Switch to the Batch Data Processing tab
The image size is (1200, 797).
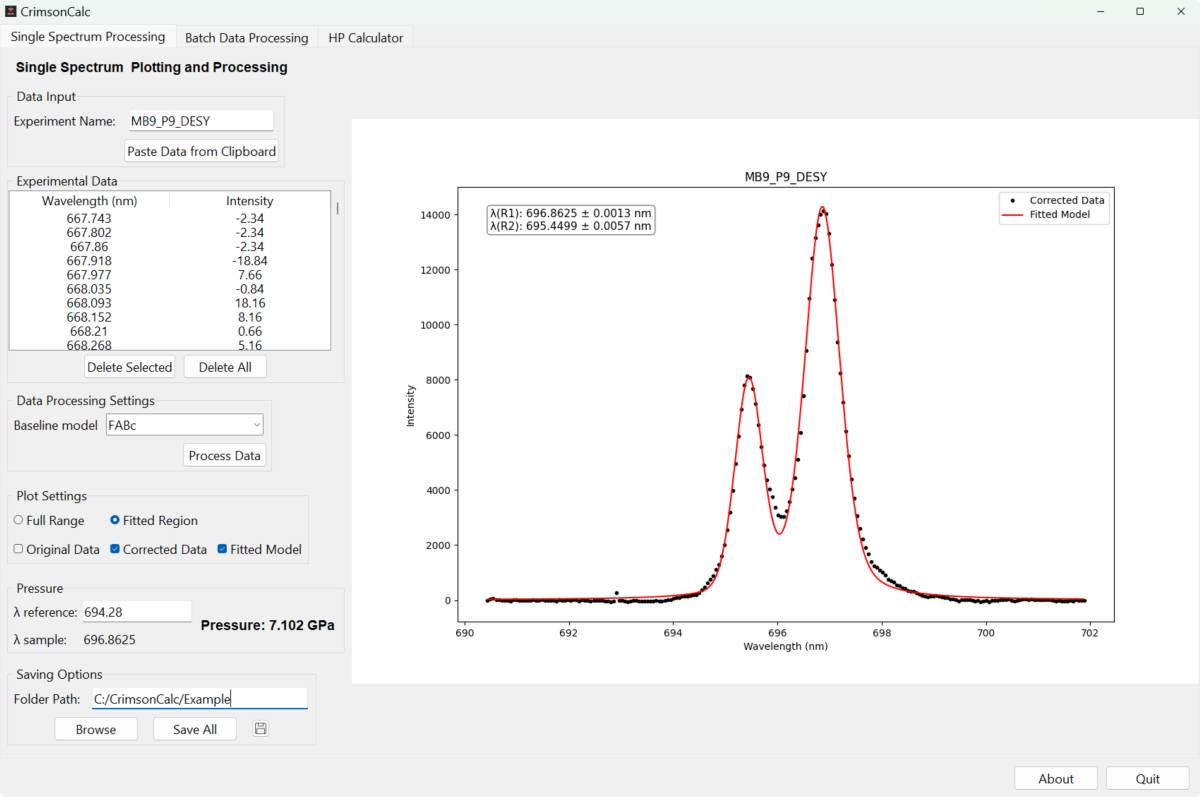246,38
